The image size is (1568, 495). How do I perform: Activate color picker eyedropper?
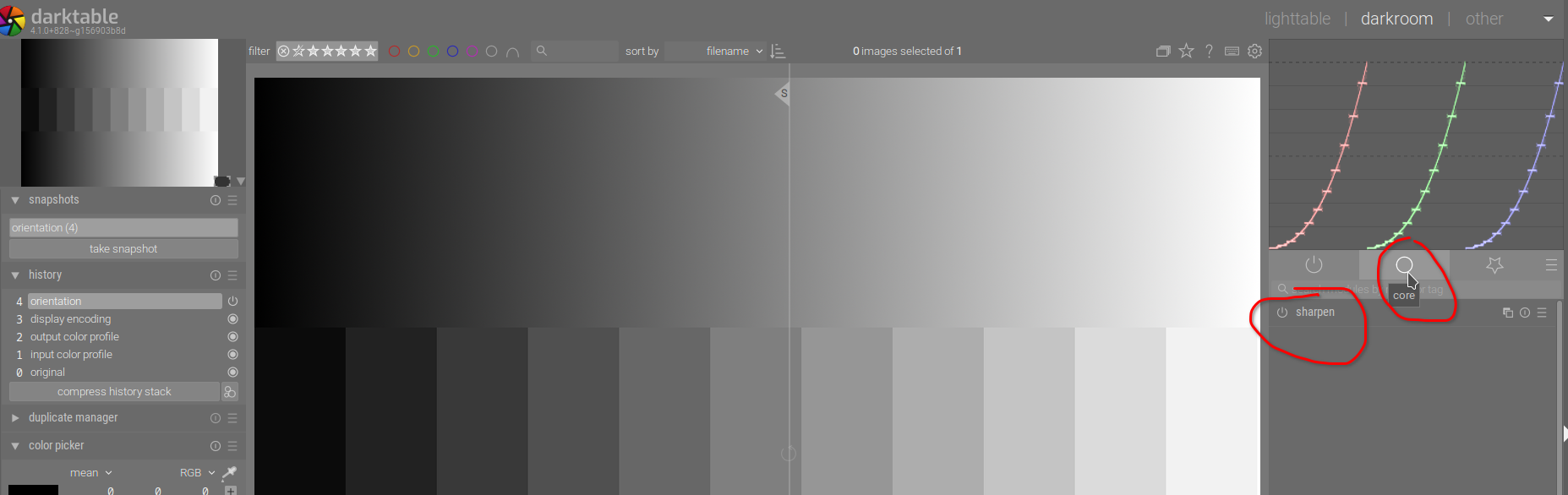coord(229,473)
